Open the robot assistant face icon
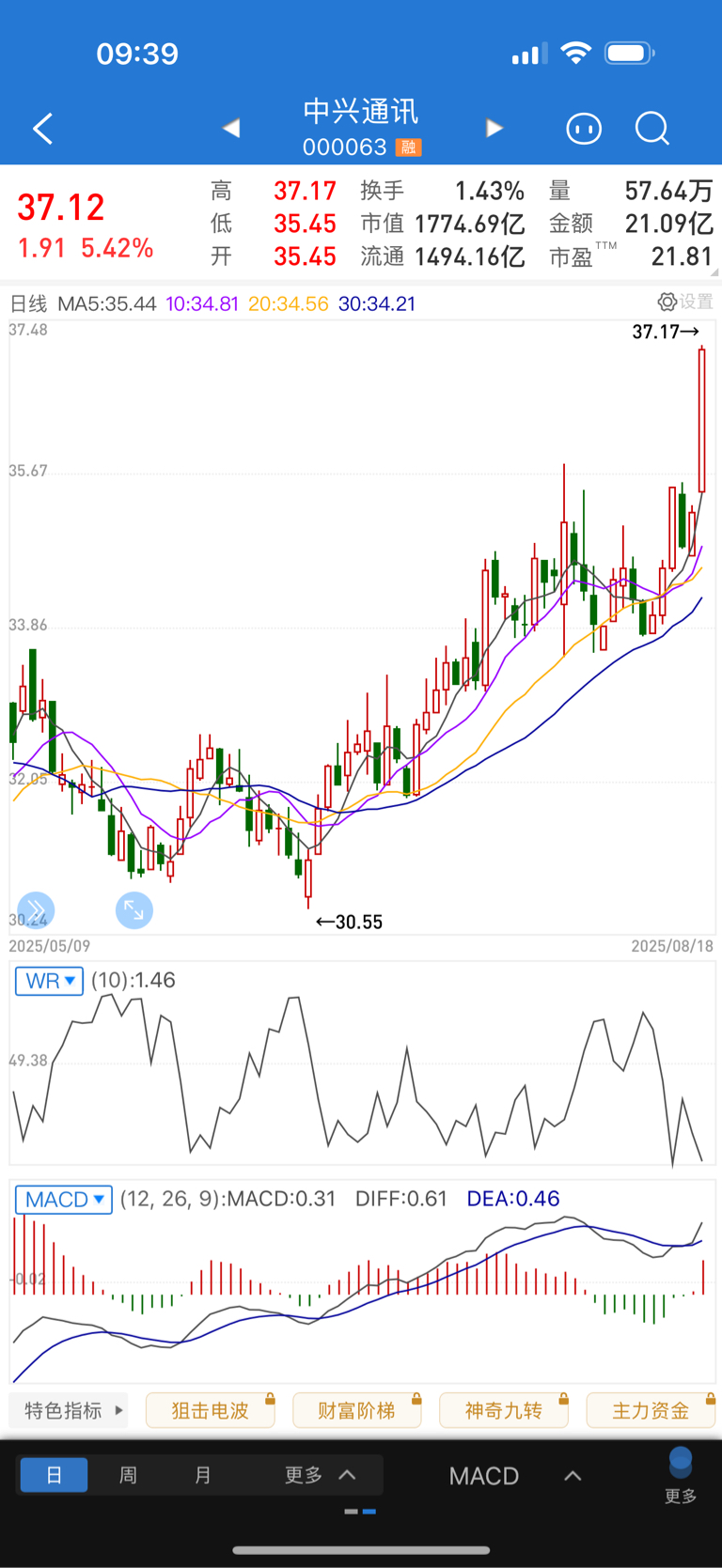Screen dimensions: 722x1568 pos(584,128)
